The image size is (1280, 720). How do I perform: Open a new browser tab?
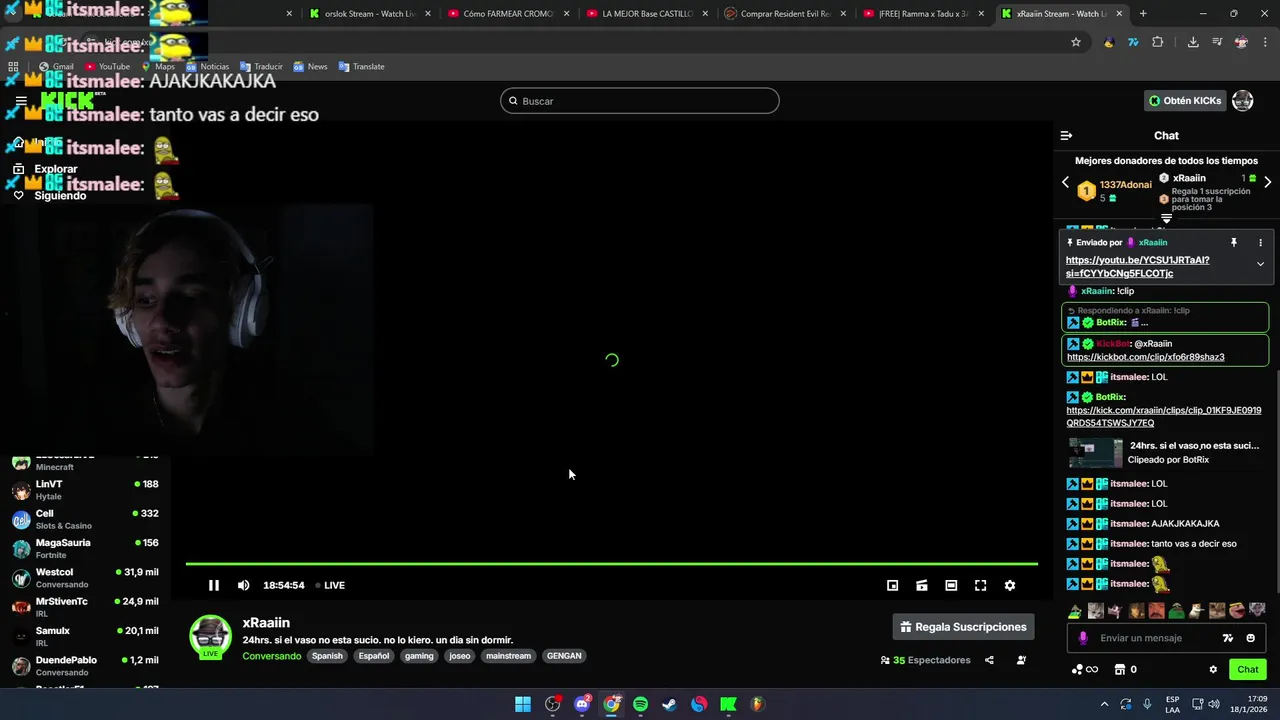1143,14
